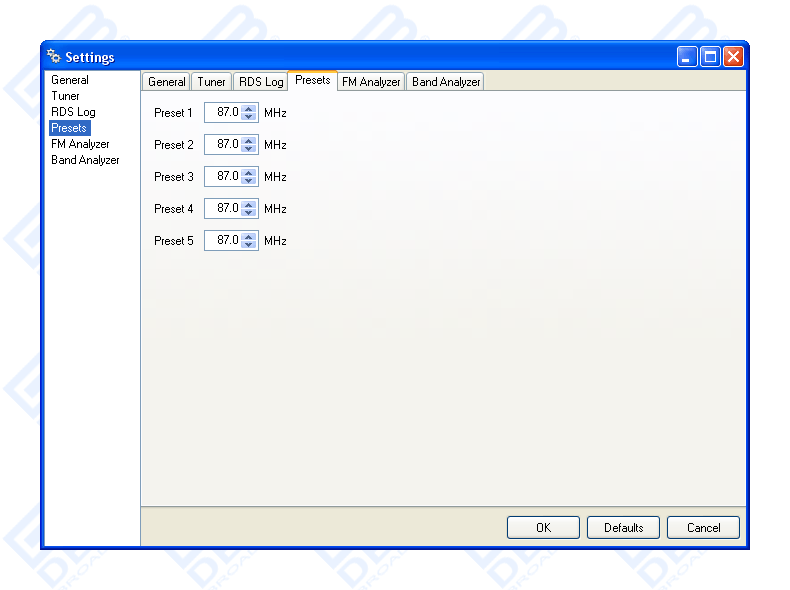Go to the RDS Log tab
Viewport: 790px width, 590px height.
261,82
